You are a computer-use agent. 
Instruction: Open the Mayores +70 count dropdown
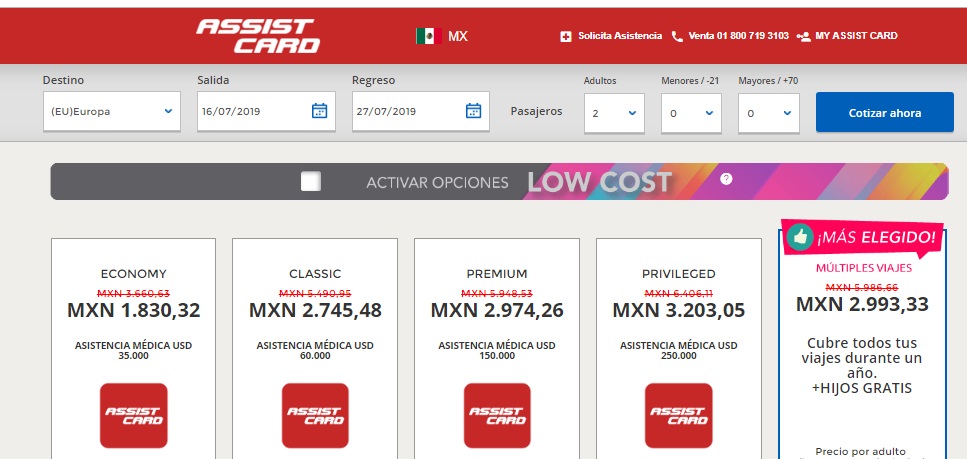pyautogui.click(x=769, y=114)
